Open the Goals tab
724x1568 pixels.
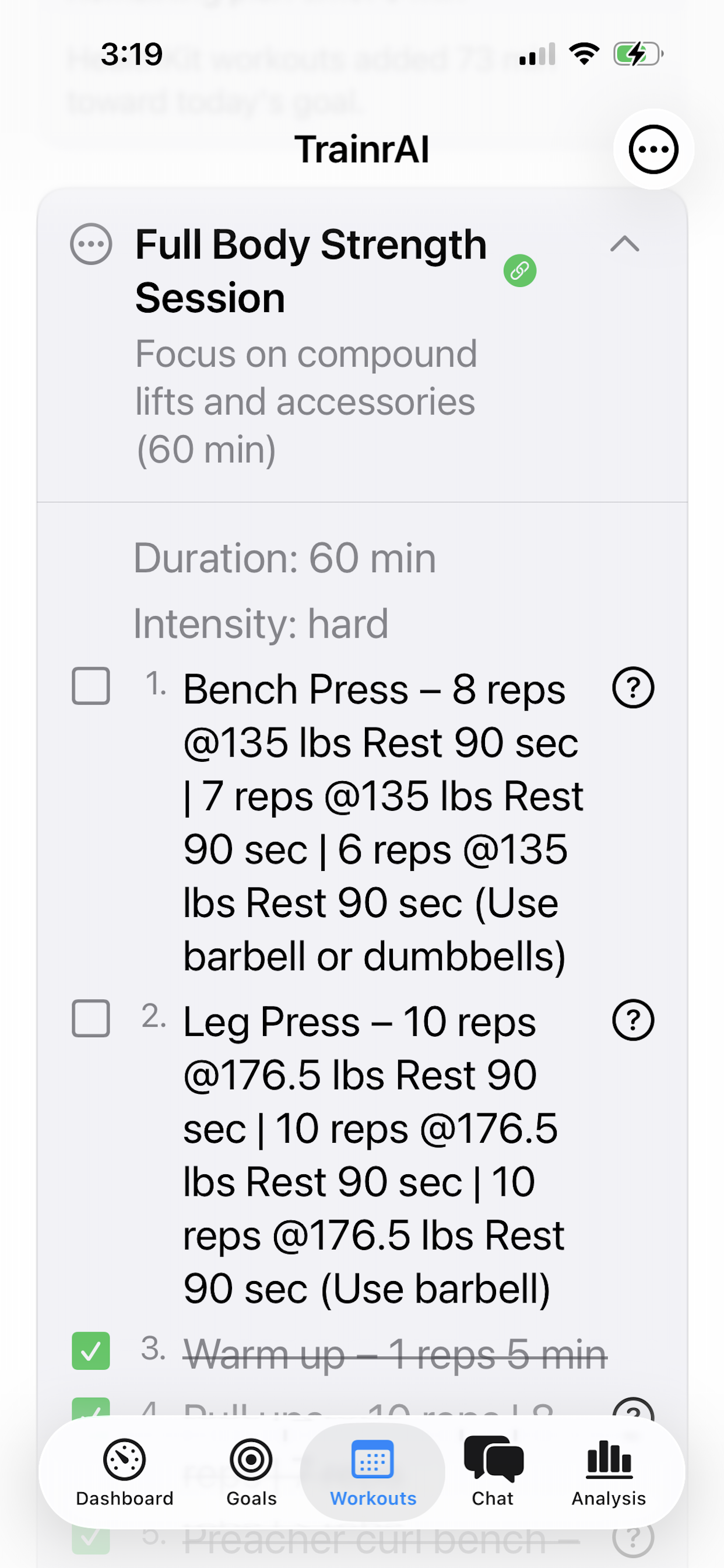(251, 1472)
